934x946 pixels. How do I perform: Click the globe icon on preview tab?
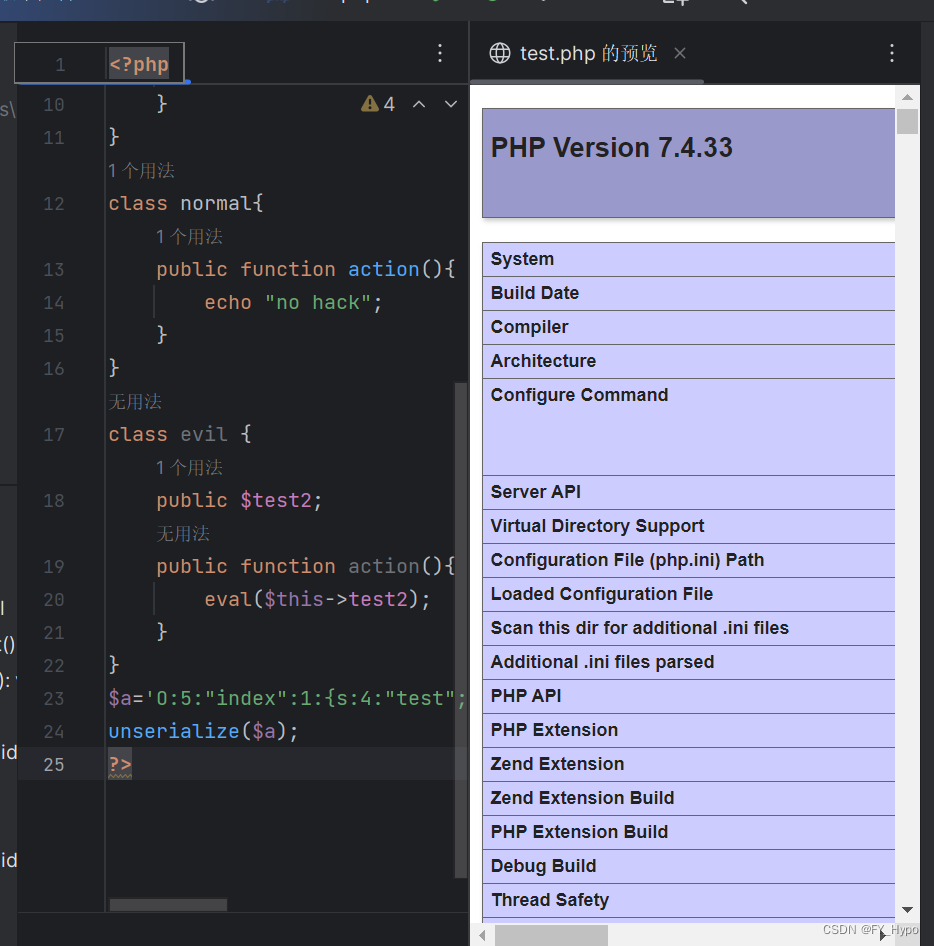pyautogui.click(x=500, y=53)
